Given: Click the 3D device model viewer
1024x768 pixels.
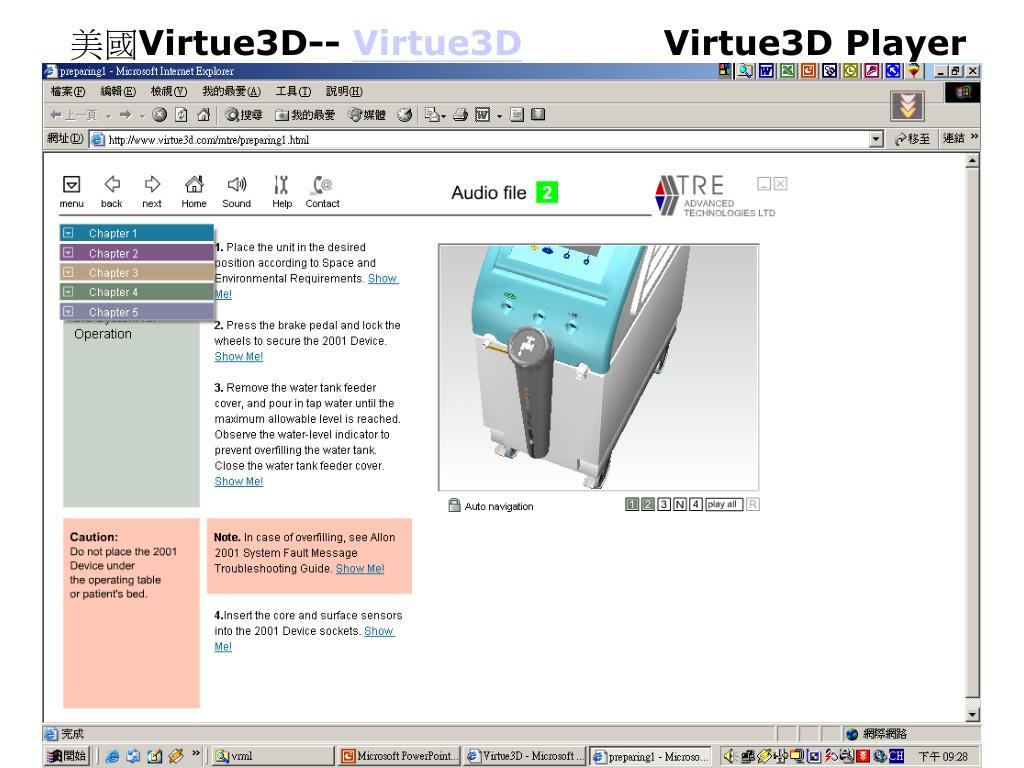Looking at the screenshot, I should pos(598,367).
